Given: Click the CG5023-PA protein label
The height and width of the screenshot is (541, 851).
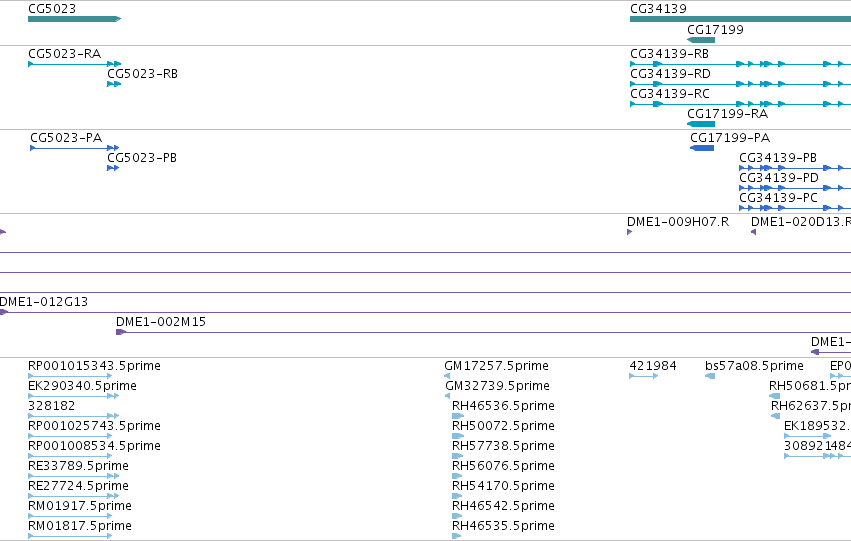Looking at the screenshot, I should 66,138.
